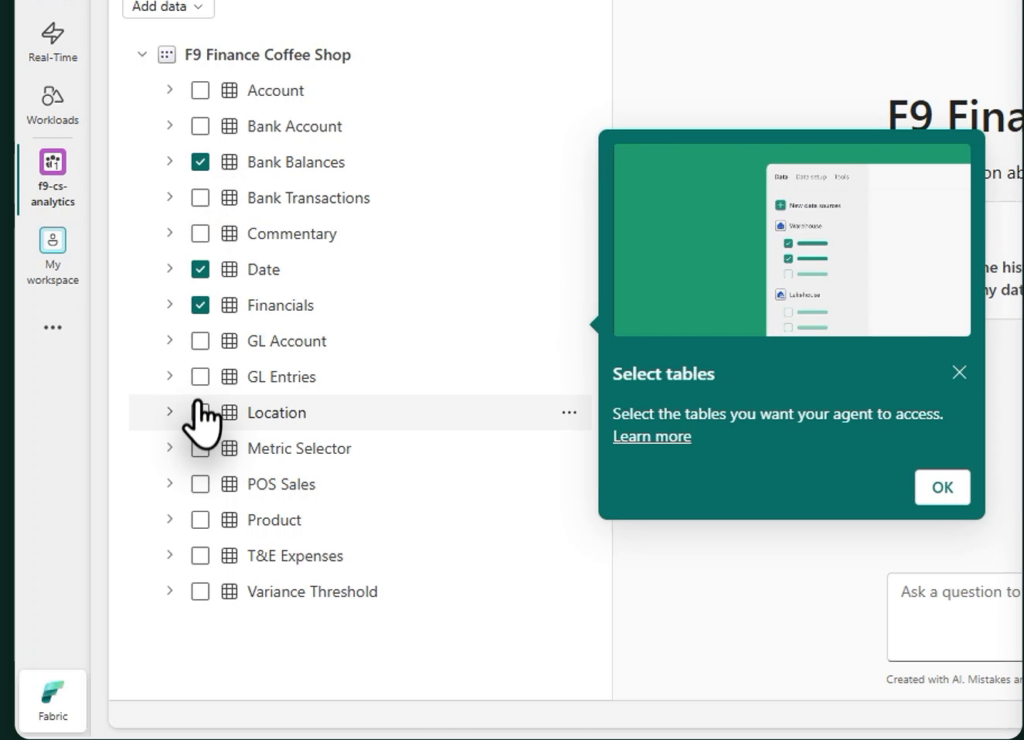Screen dimensions: 1024x740
Task: Select the T&E Expenses label
Action: [x=295, y=556]
